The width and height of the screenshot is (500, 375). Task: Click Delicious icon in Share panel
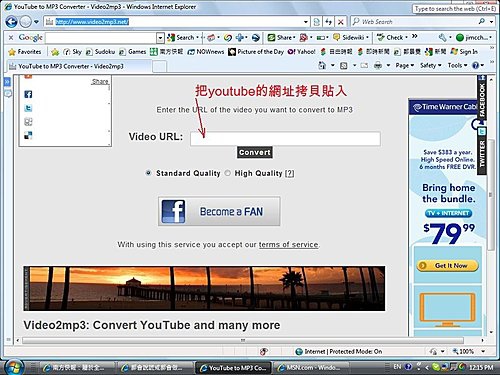(28, 135)
